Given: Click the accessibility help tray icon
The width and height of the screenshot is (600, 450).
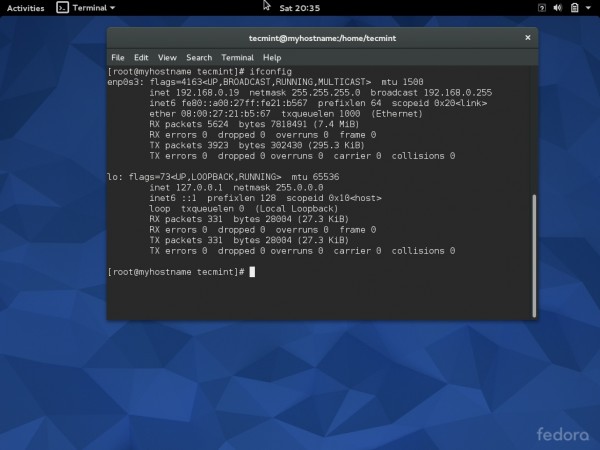Looking at the screenshot, I should click(541, 8).
